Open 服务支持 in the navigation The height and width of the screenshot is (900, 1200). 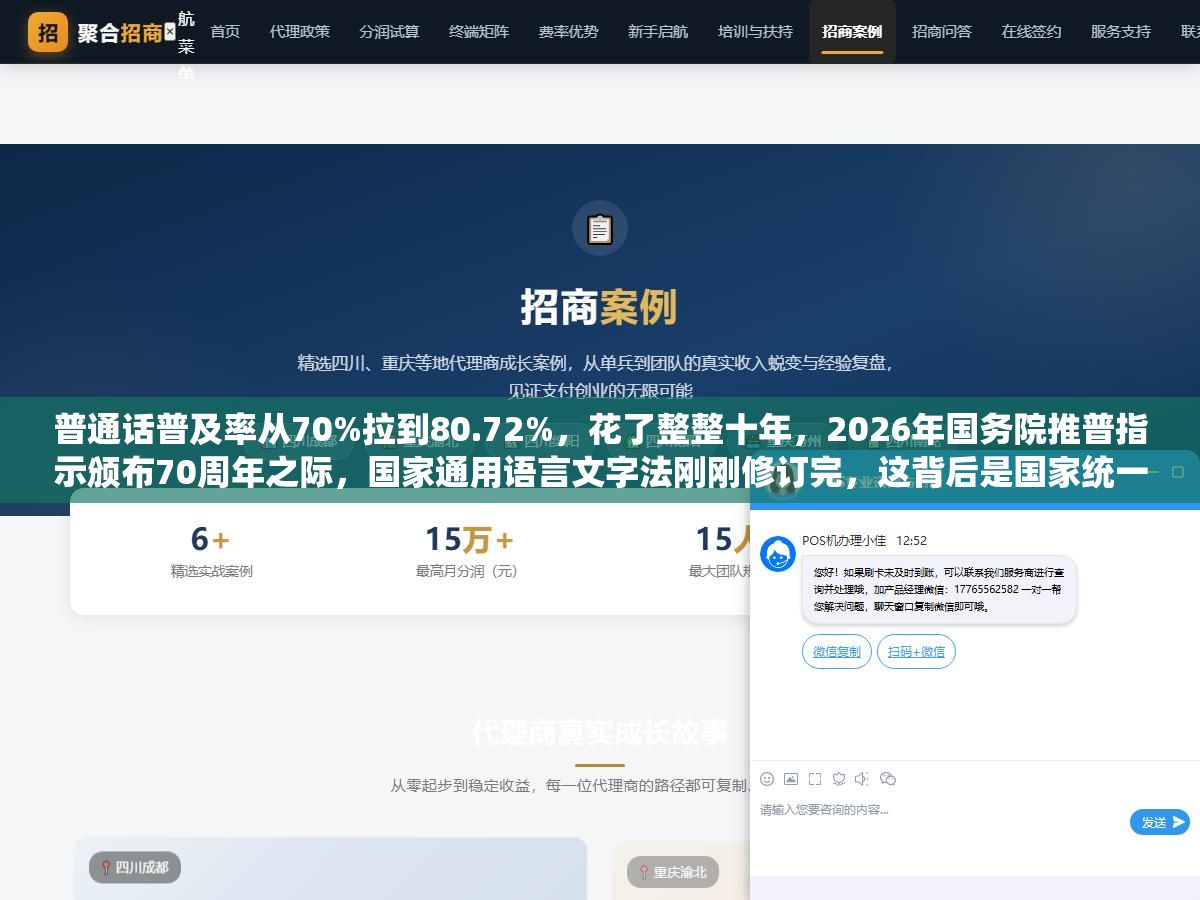click(x=1121, y=32)
